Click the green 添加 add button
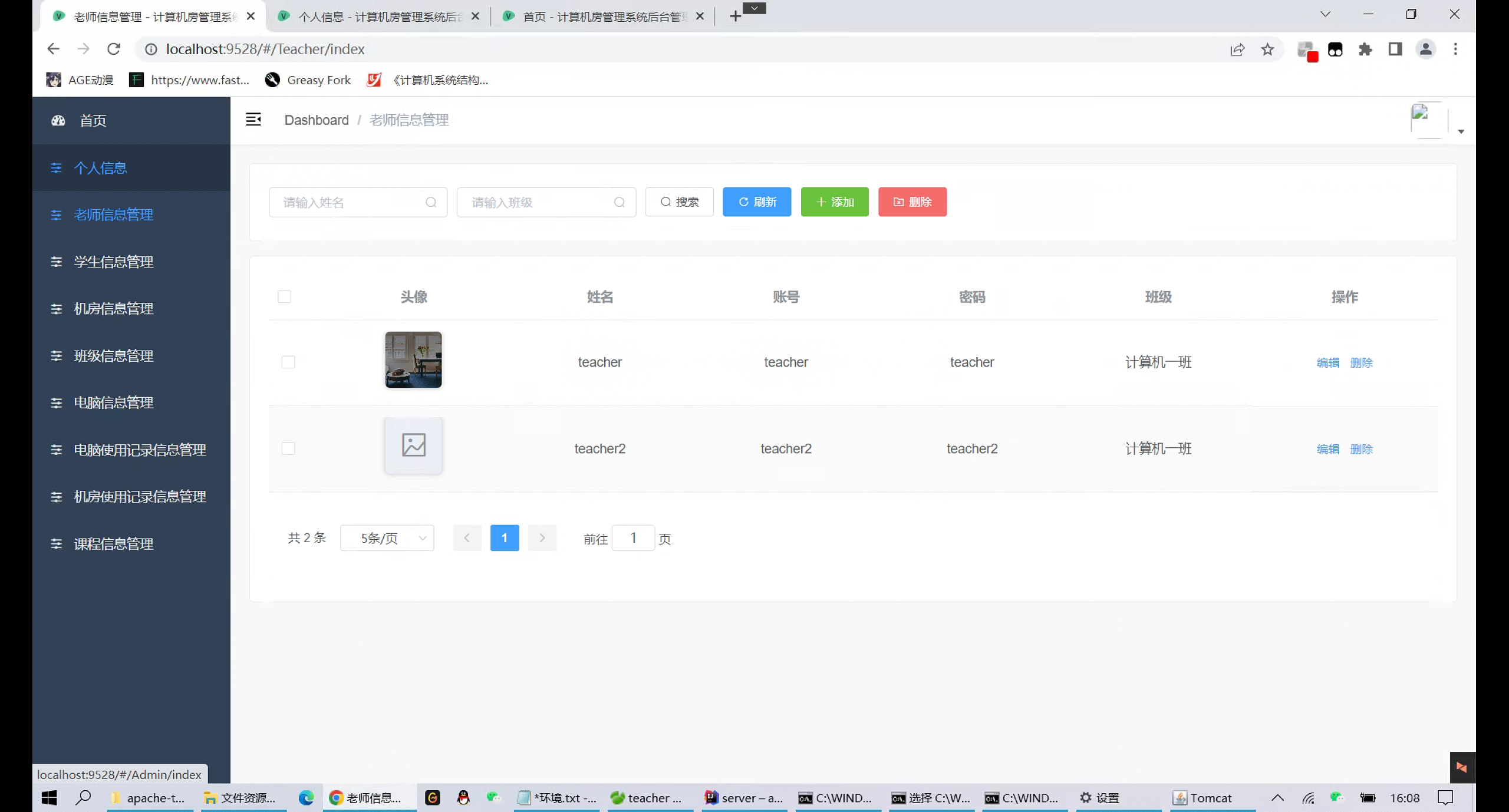This screenshot has width=1509, height=812. point(834,202)
